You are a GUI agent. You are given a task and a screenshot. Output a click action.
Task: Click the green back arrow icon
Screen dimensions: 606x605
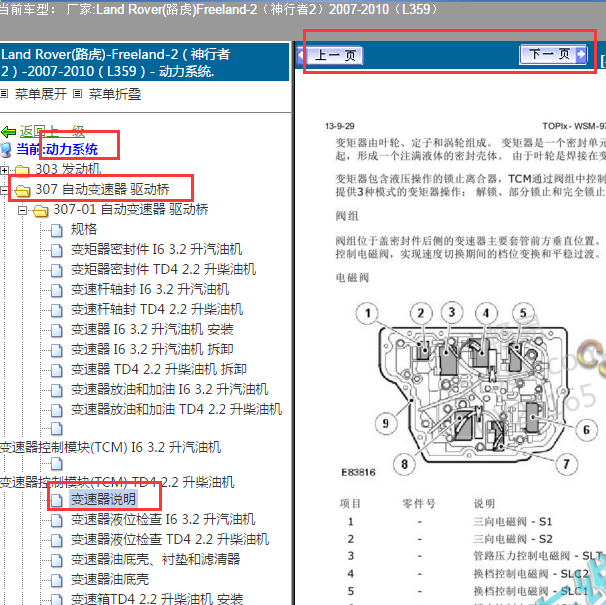(x=8, y=132)
